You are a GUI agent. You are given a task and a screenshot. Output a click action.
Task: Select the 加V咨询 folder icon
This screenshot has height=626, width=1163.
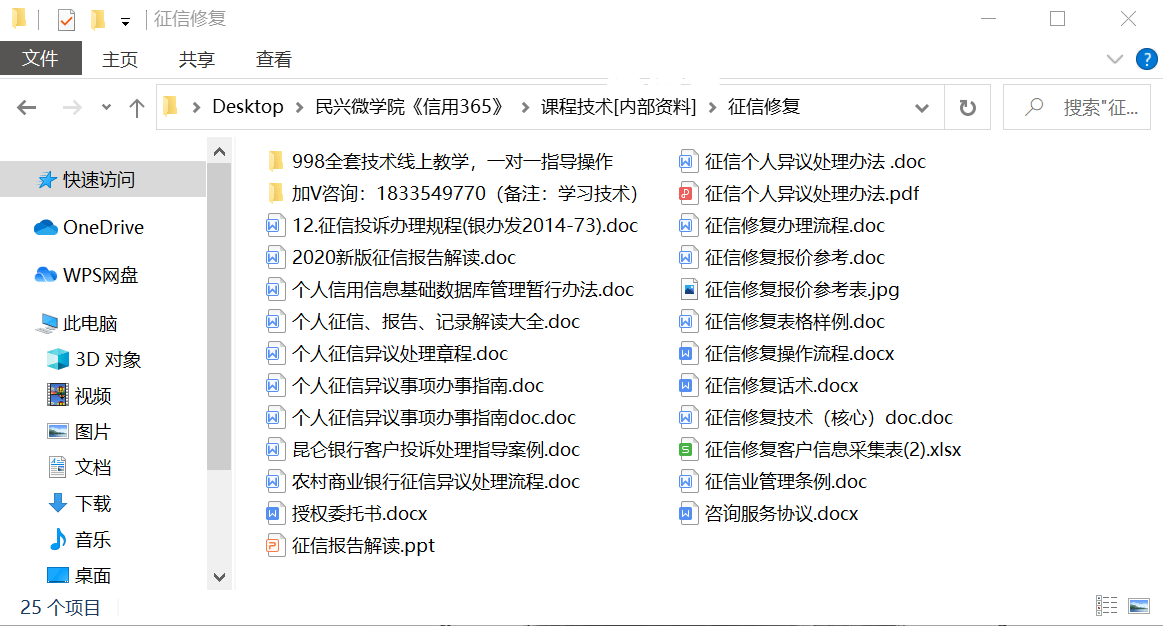point(275,193)
